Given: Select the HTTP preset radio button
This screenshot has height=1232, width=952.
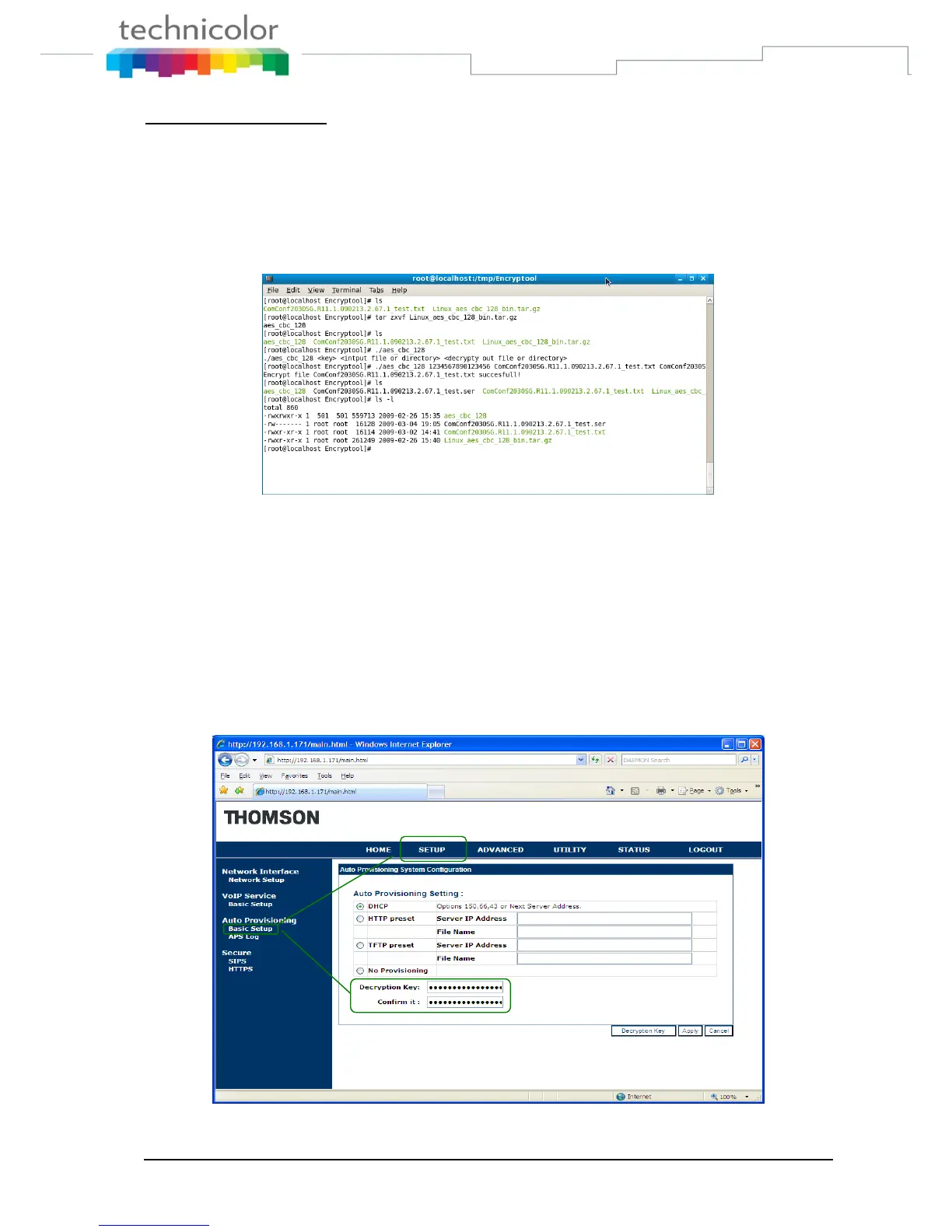Looking at the screenshot, I should tap(360, 919).
